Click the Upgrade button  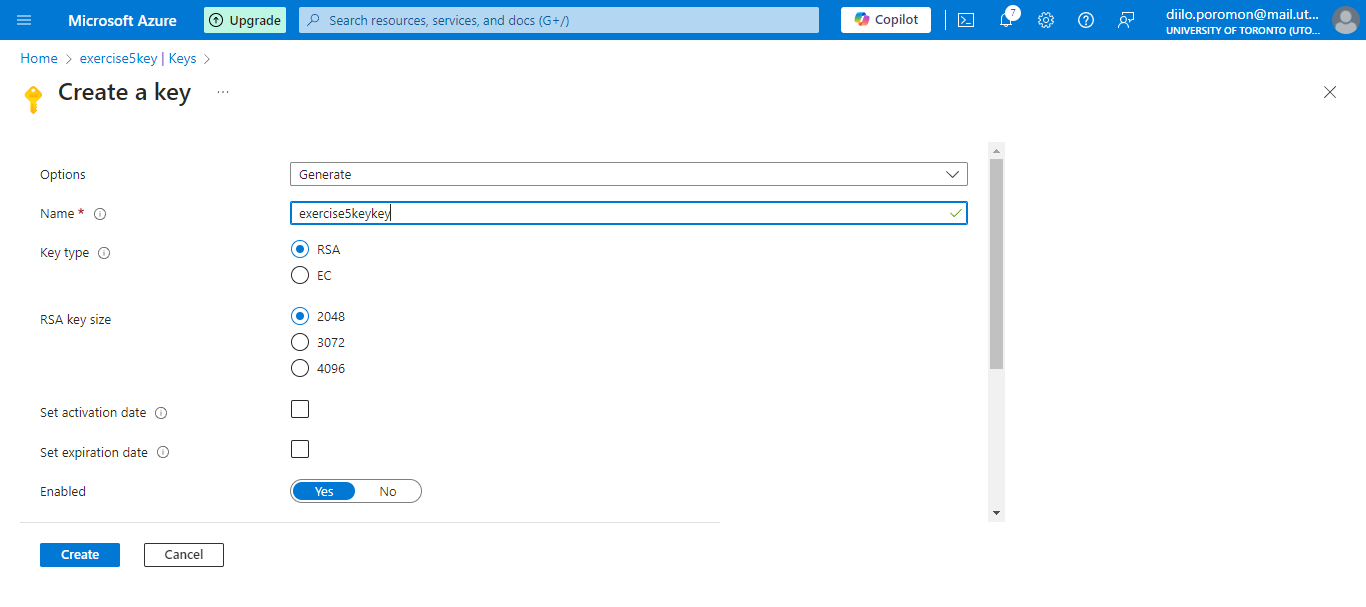coord(244,19)
